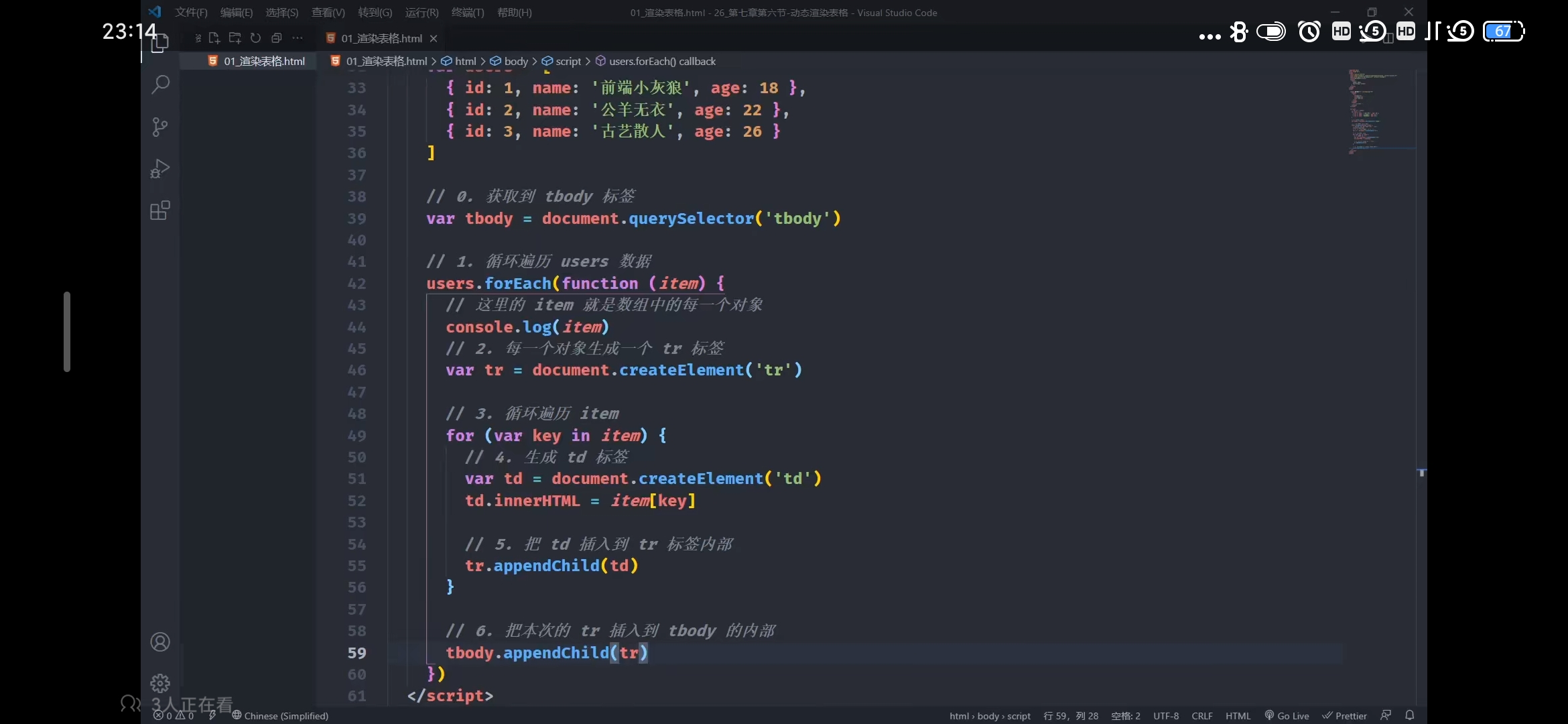This screenshot has width=1568, height=724.
Task: Click Prettier formatter status item
Action: (1344, 715)
